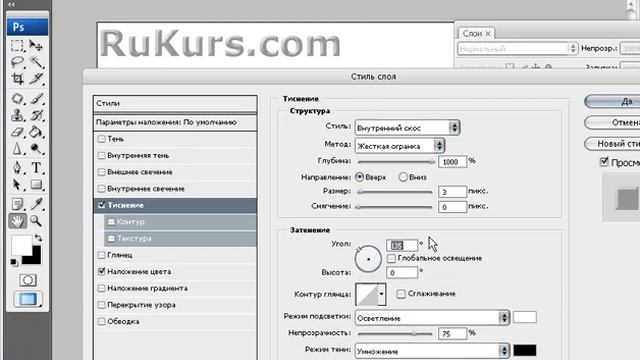Select the Brush tool
Image resolution: width=640 pixels, height=360 pixels.
36,99
